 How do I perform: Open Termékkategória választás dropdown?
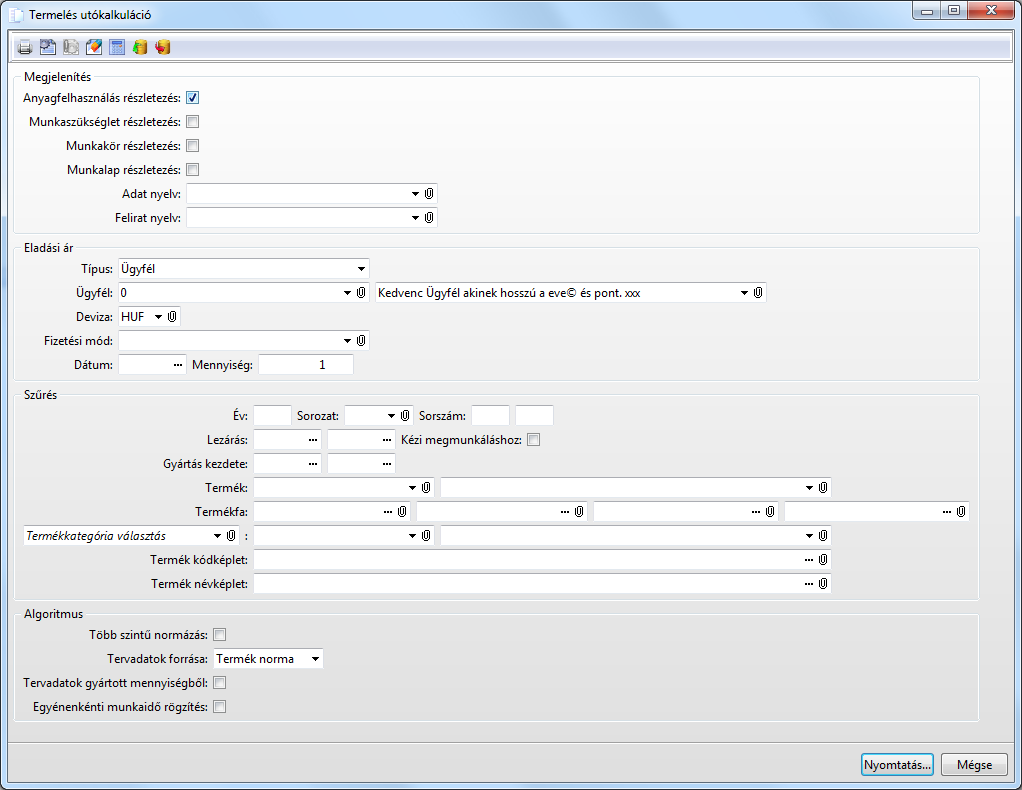pyautogui.click(x=217, y=536)
